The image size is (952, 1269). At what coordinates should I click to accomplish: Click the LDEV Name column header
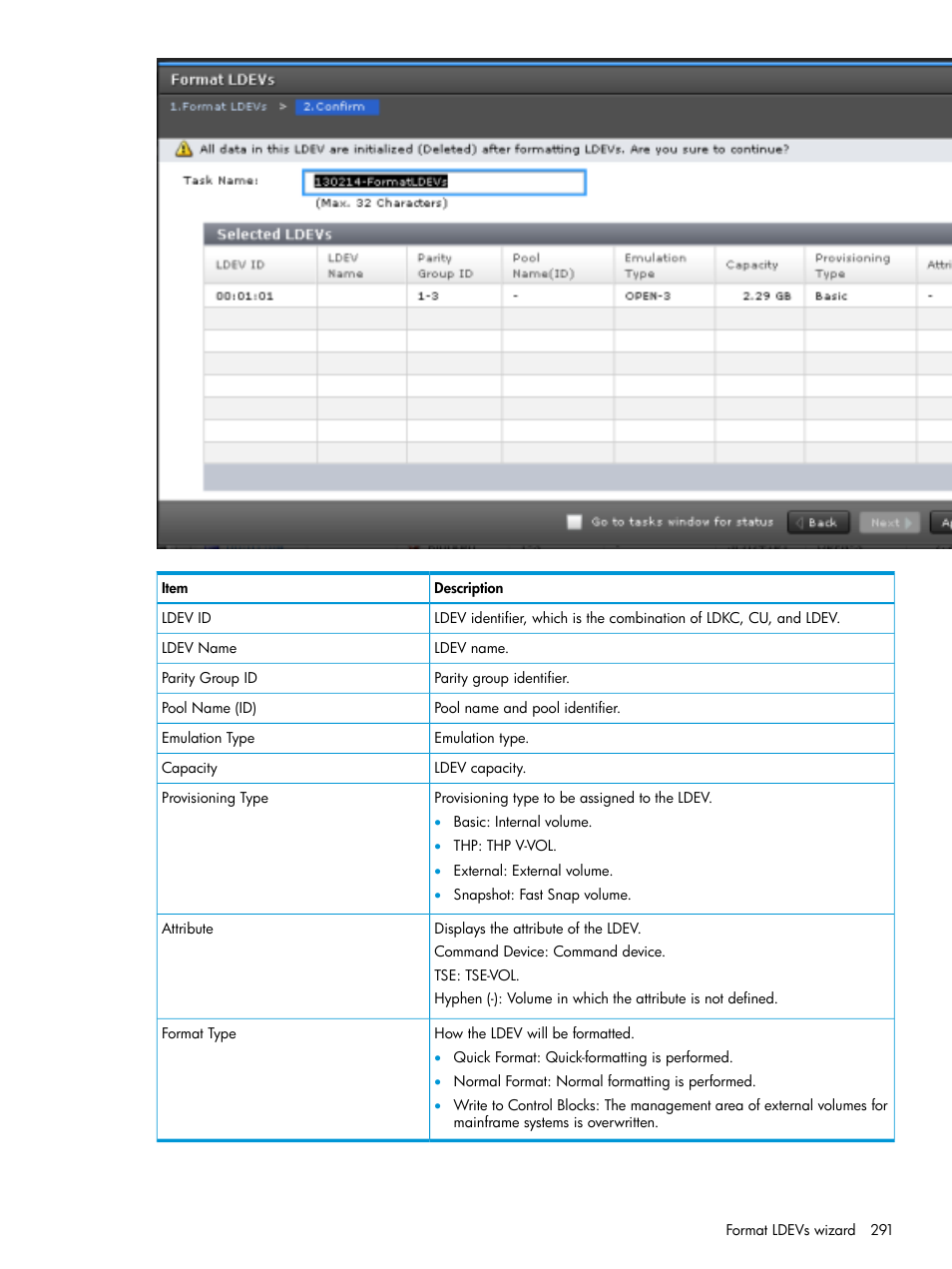[x=362, y=266]
